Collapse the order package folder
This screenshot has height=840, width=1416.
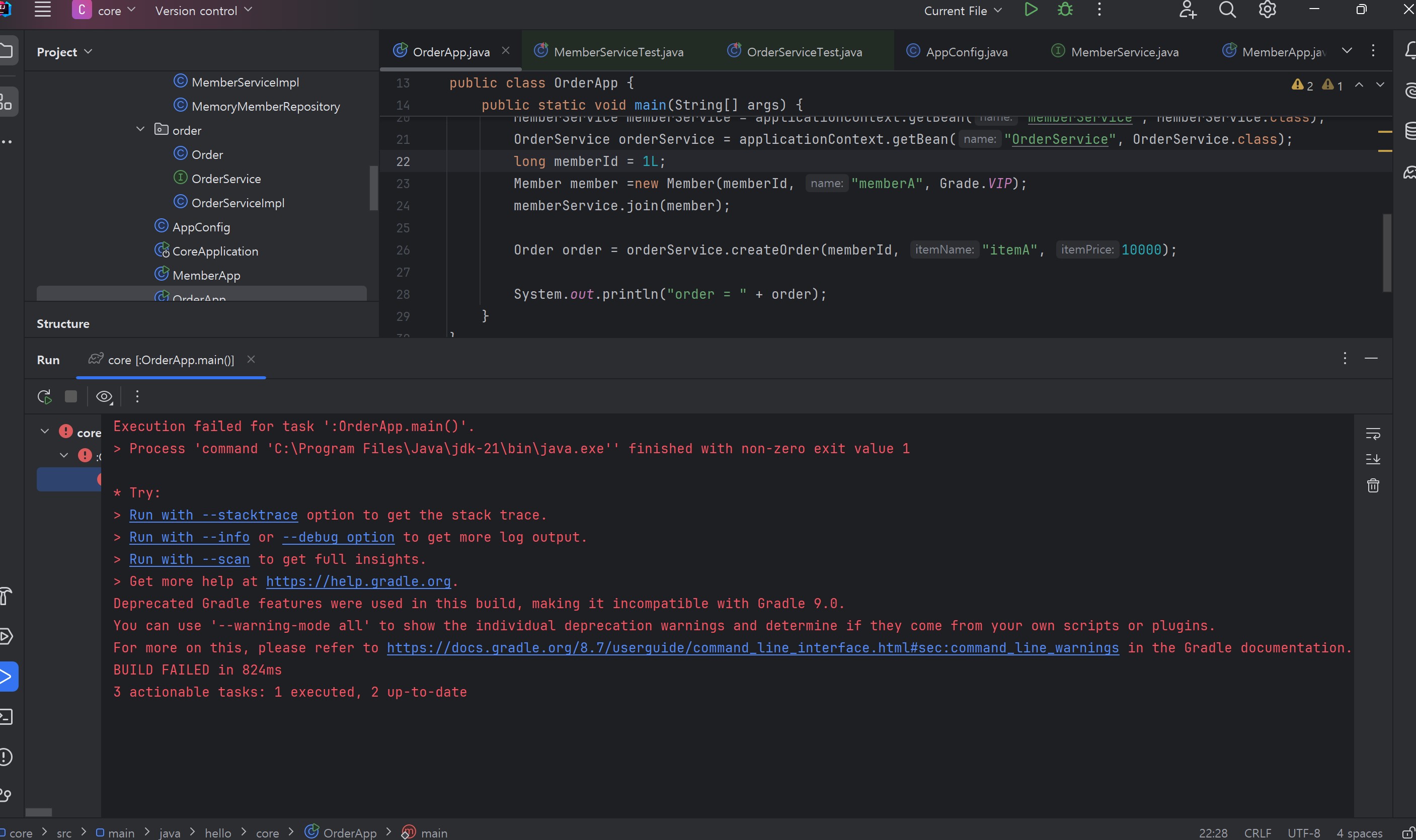click(x=140, y=129)
